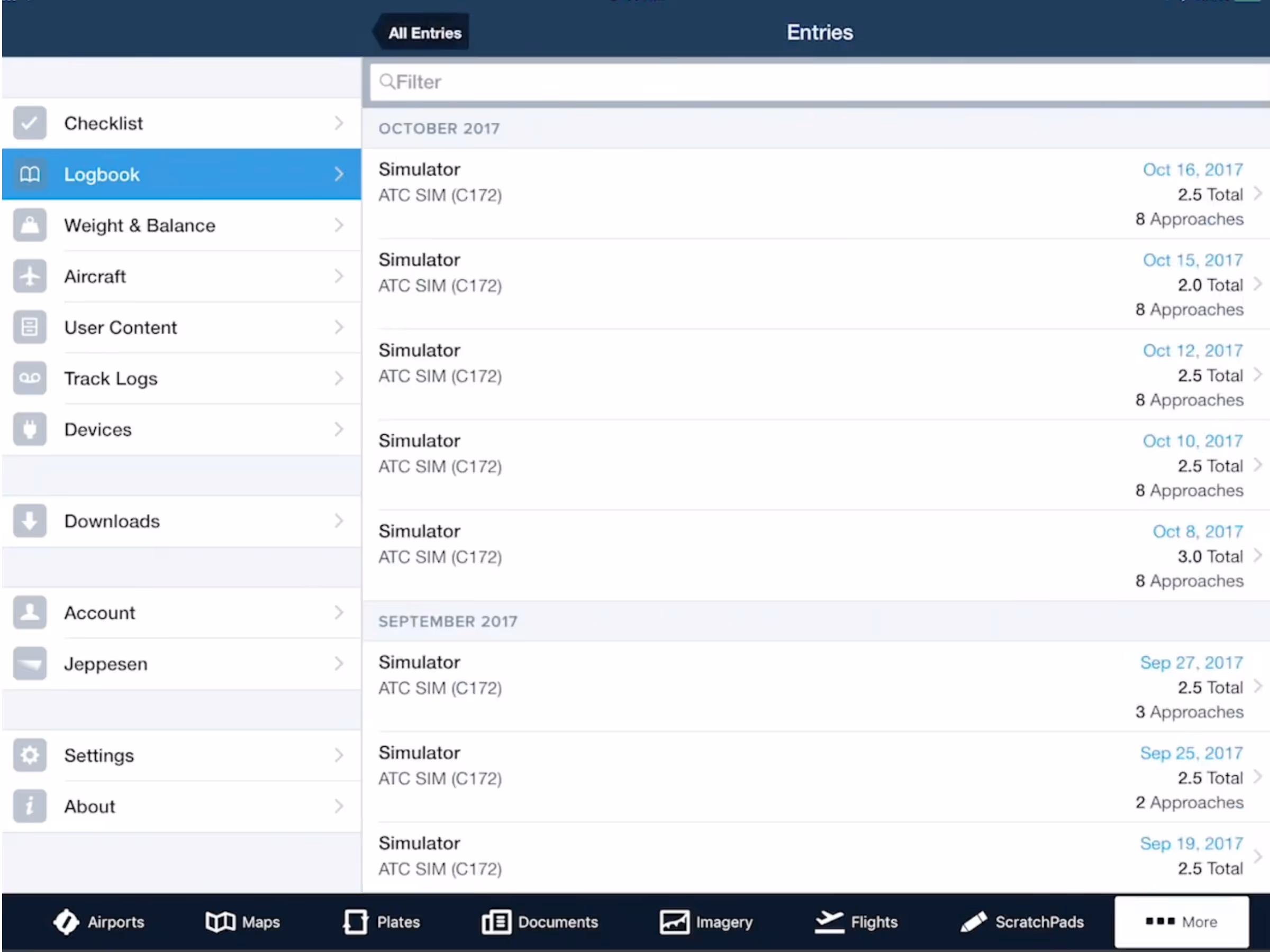The image size is (1270, 952).
Task: Click the Track Logs tape icon
Action: click(29, 378)
